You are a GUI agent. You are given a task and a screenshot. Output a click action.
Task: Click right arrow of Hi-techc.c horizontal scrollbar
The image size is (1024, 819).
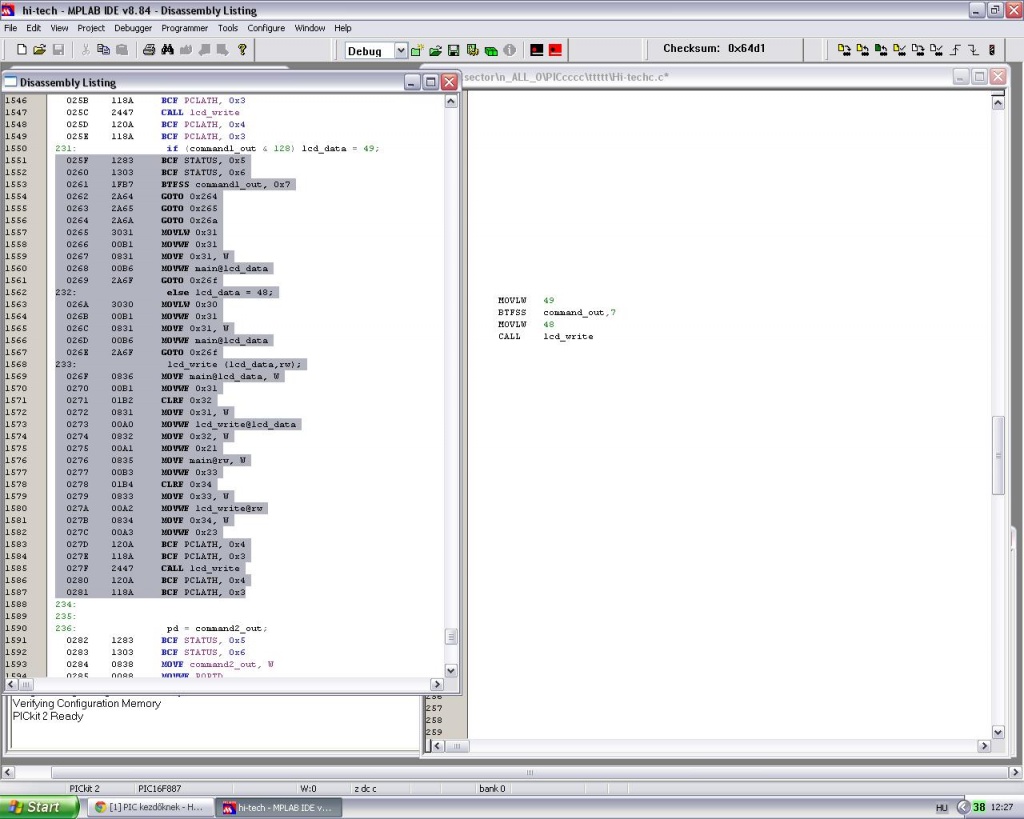click(984, 745)
